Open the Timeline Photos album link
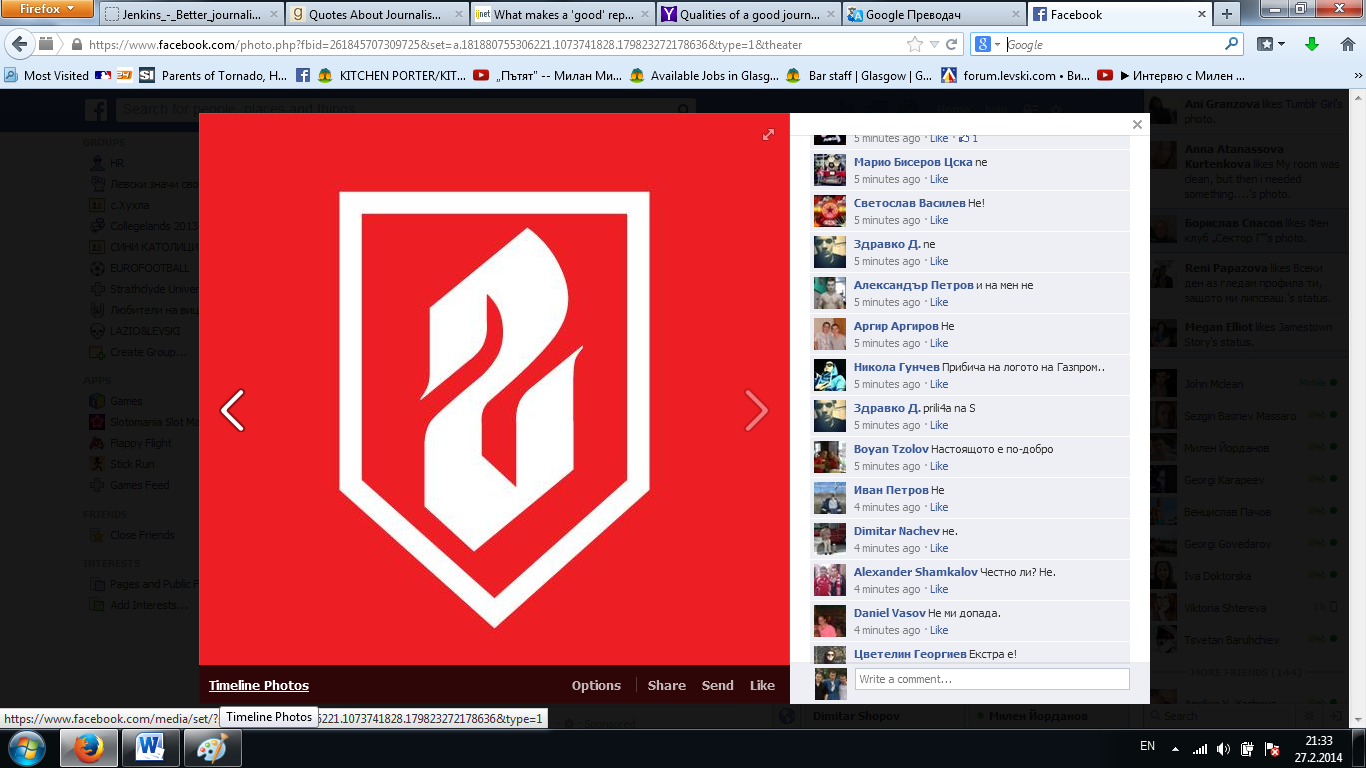This screenshot has width=1366, height=768. pyautogui.click(x=259, y=685)
